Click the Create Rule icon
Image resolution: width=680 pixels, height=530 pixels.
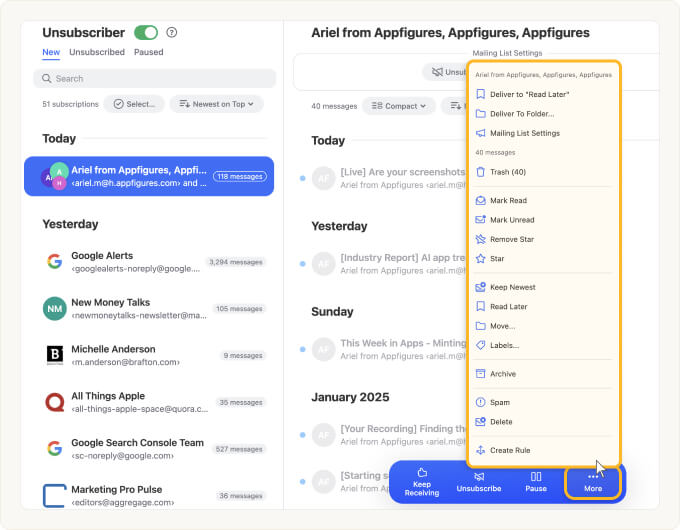tap(481, 450)
